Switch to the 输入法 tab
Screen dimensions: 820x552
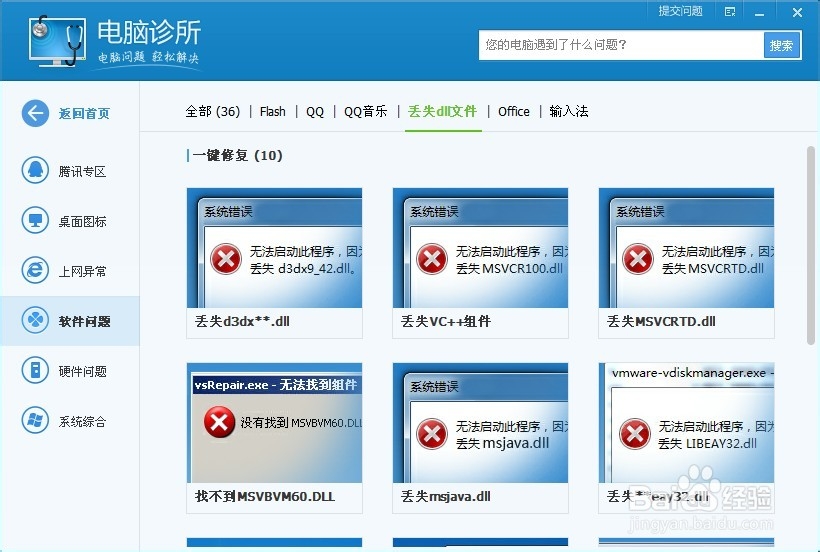click(569, 111)
